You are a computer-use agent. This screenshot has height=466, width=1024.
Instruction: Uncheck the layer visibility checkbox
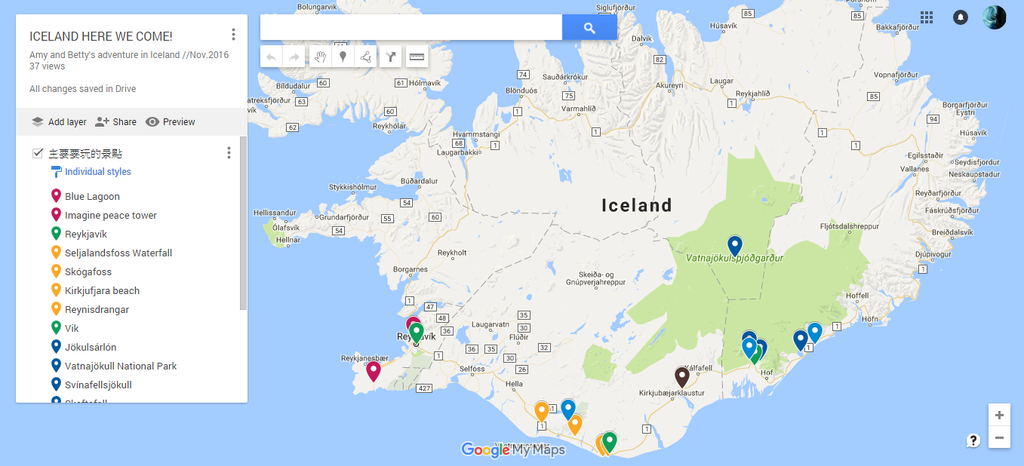(x=38, y=153)
